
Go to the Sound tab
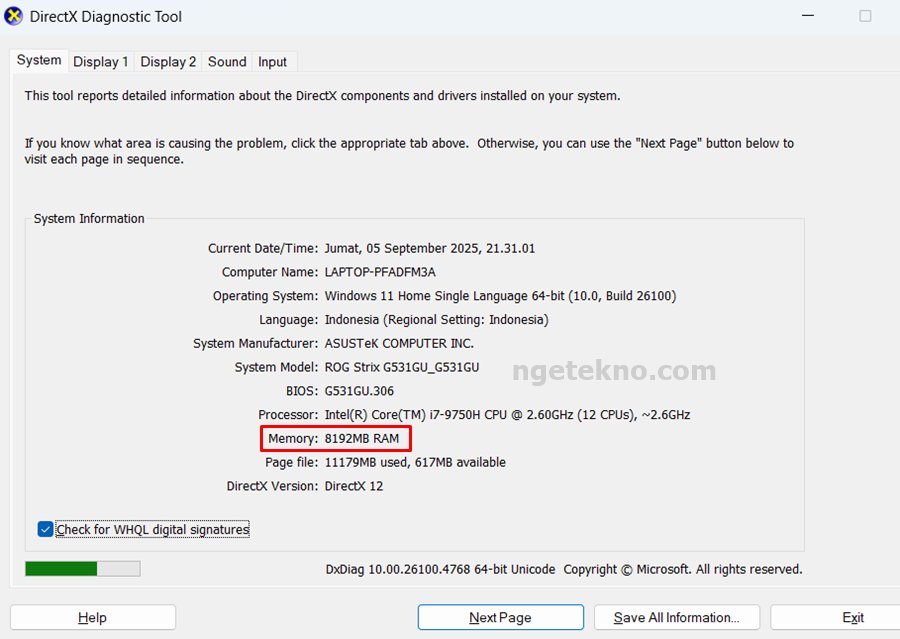(x=227, y=62)
